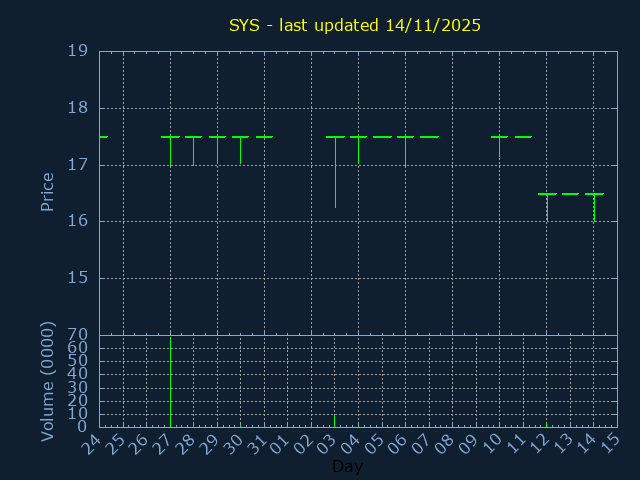Click the small volume bar on day 03
The width and height of the screenshot is (640, 480).
[335, 421]
